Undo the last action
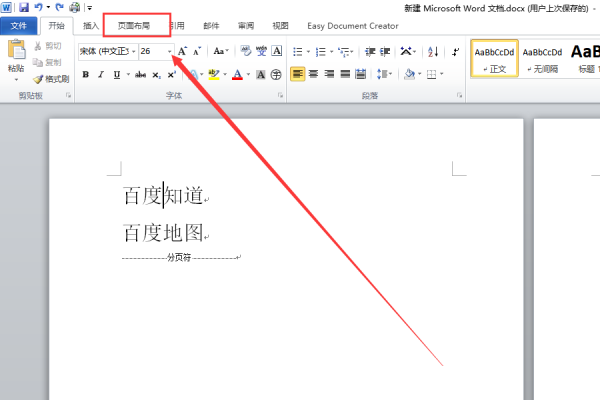The image size is (600, 400). point(38,7)
